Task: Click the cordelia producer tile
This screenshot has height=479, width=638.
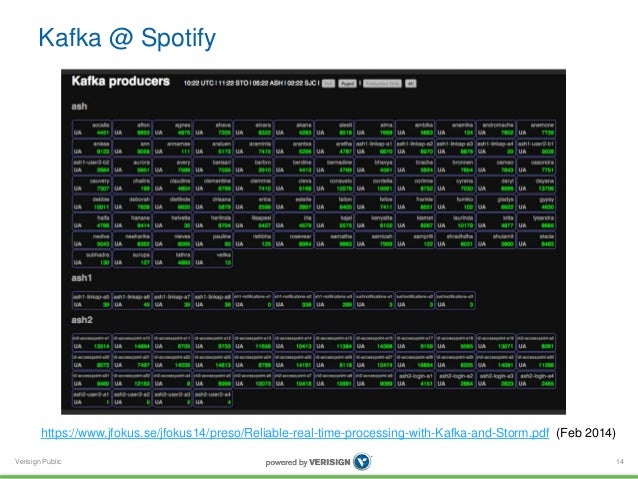Action: click(x=374, y=185)
